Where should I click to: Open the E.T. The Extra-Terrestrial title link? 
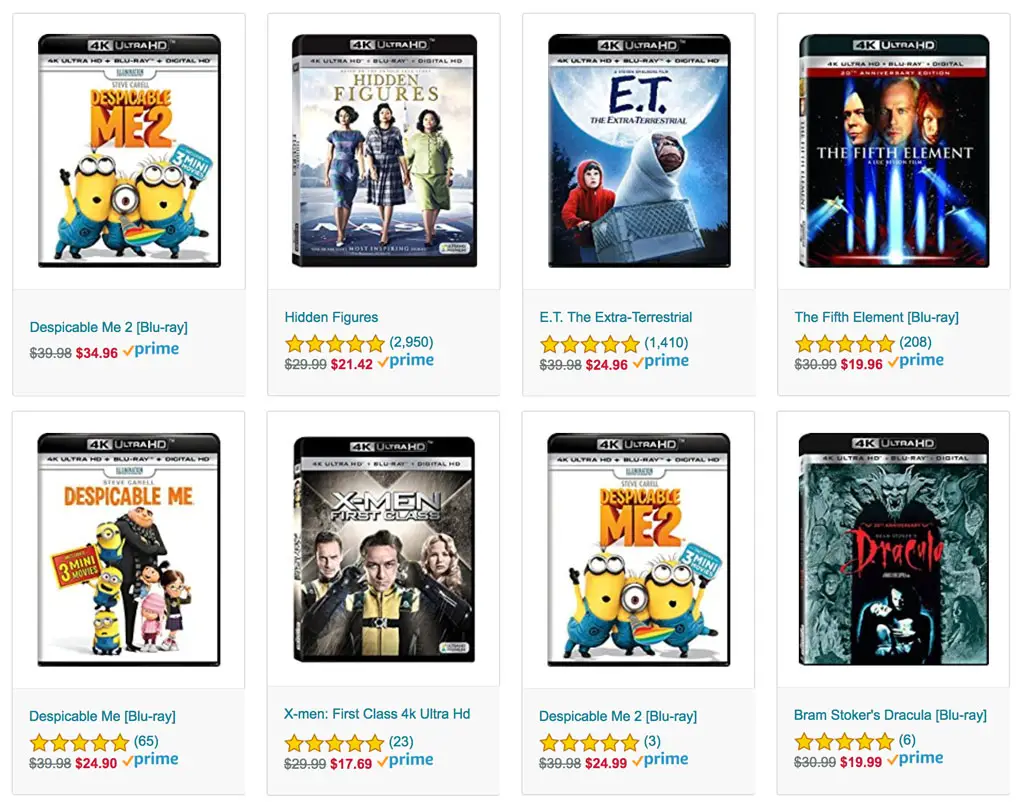tap(615, 317)
